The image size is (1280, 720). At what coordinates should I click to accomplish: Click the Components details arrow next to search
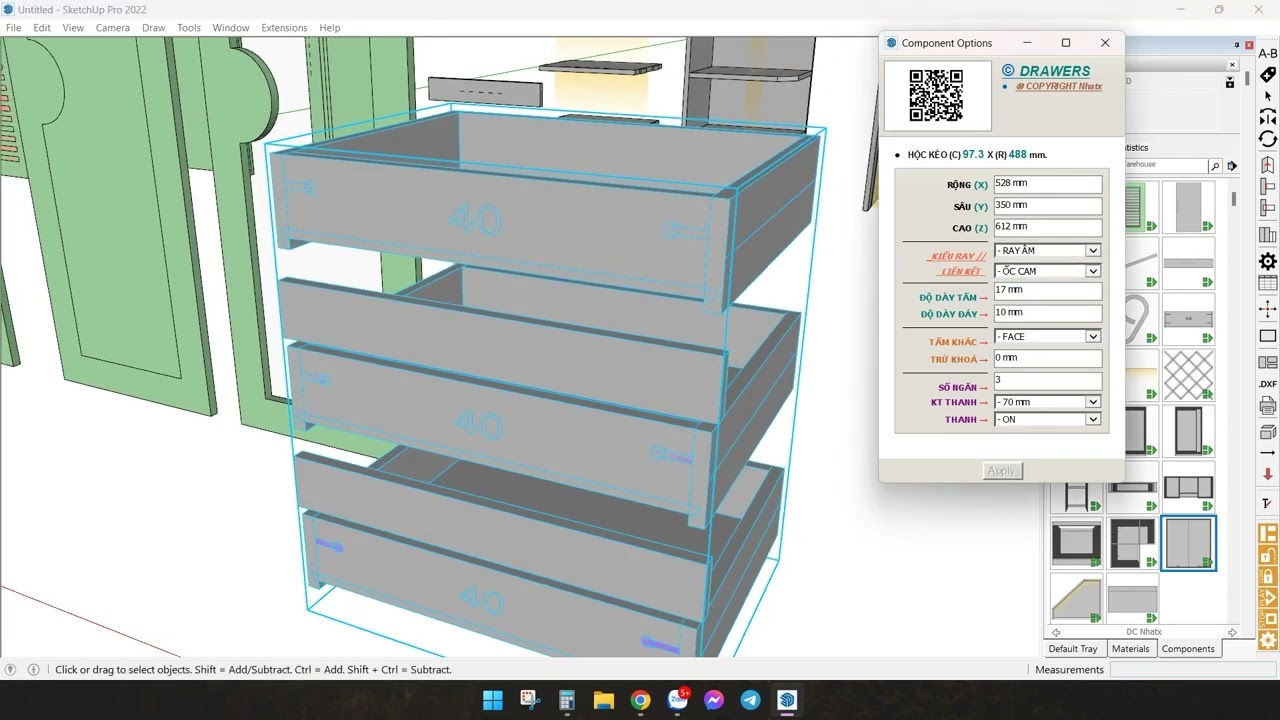tap(1232, 166)
